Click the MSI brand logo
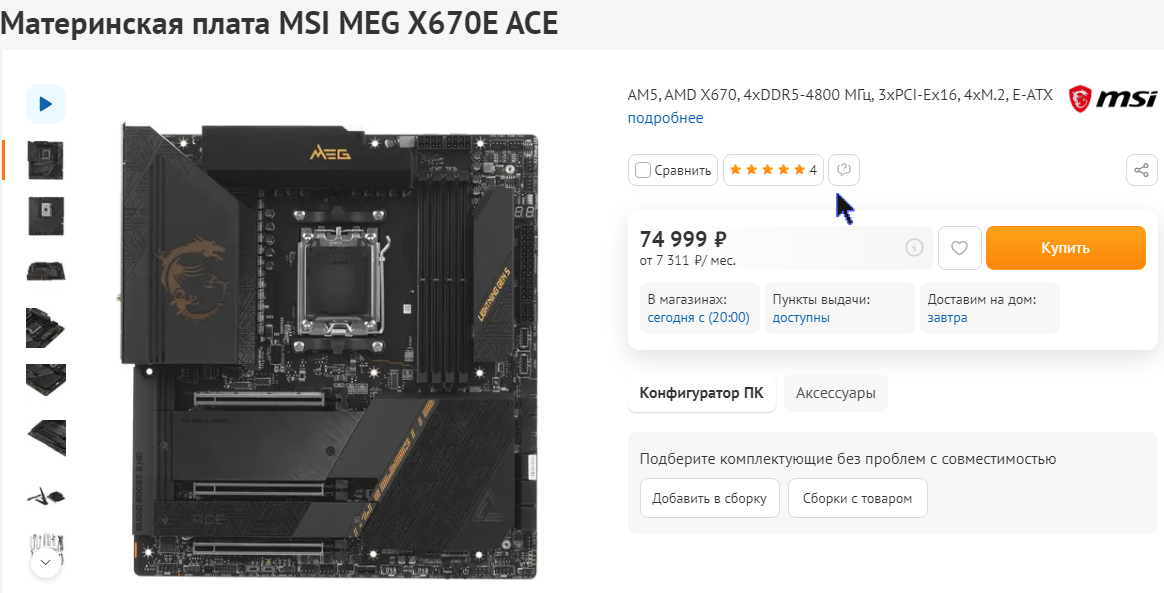The image size is (1164, 593). pos(1112,99)
